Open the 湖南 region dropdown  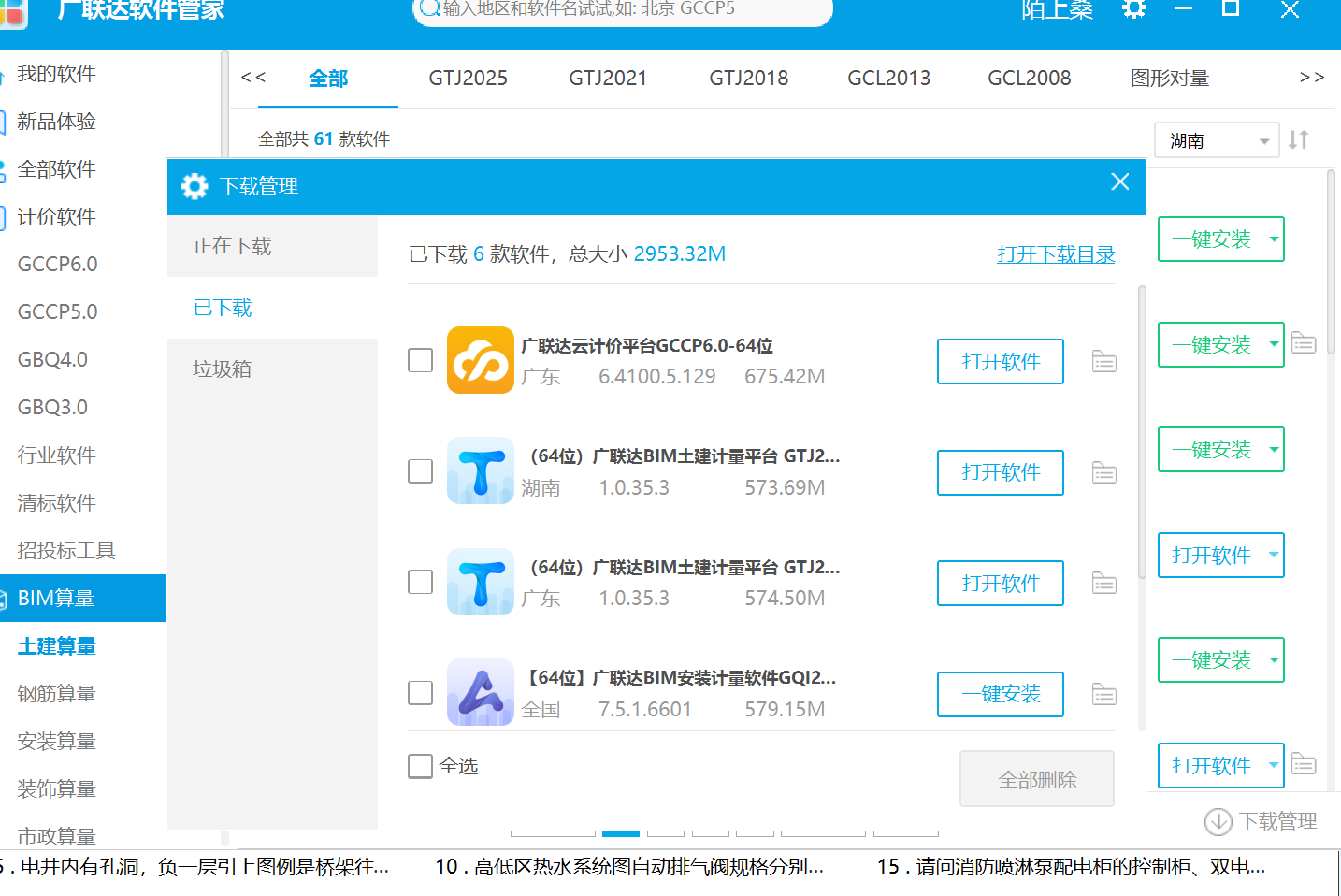[x=1217, y=140]
